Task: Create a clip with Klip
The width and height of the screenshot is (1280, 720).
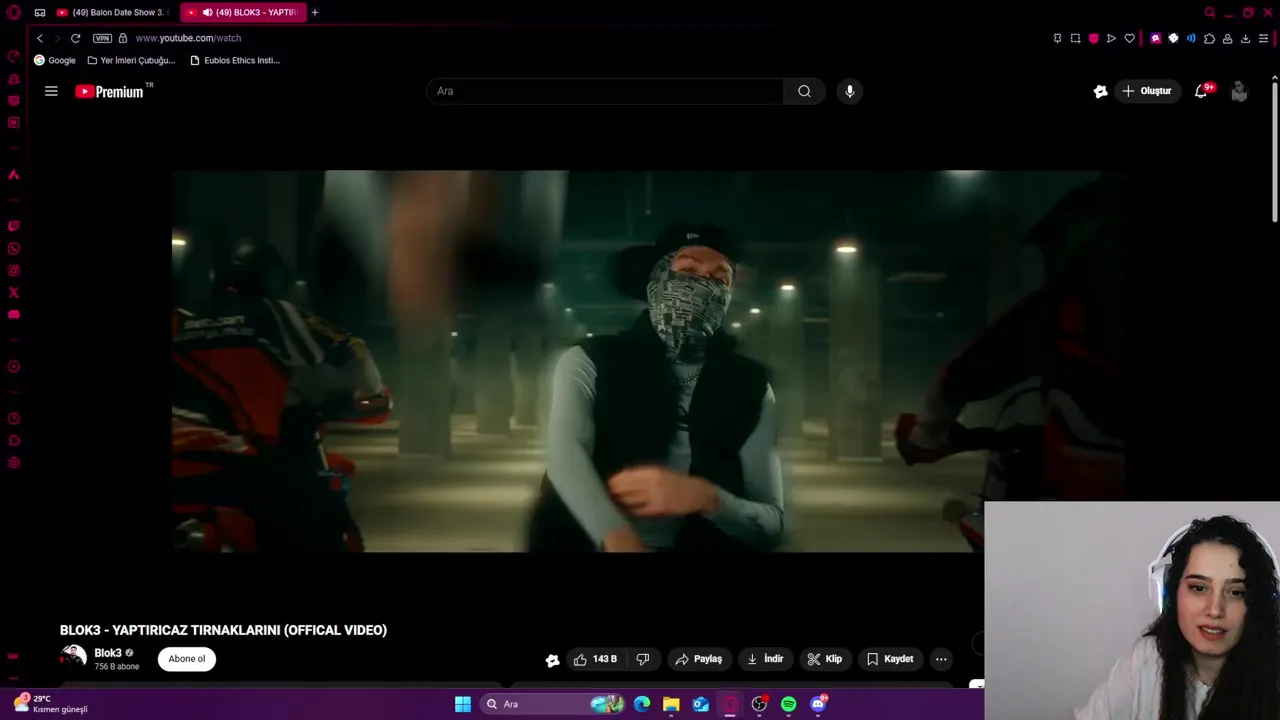Action: point(825,659)
